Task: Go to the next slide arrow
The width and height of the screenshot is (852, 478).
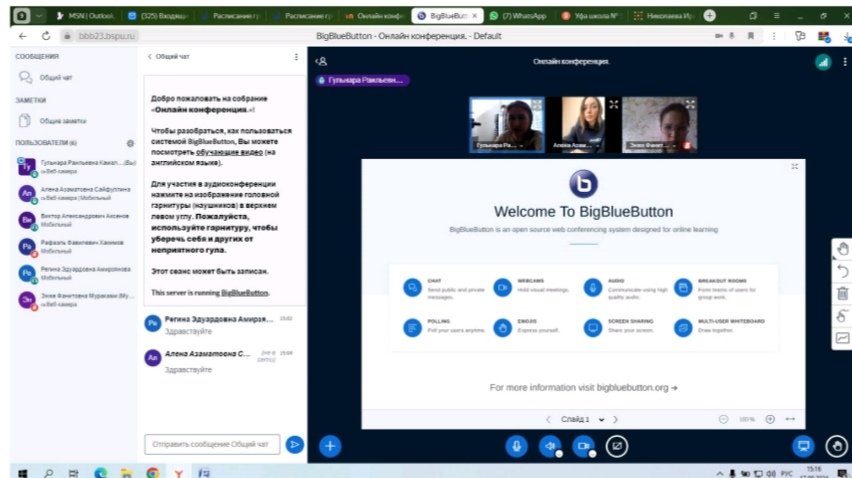Action: 615,419
